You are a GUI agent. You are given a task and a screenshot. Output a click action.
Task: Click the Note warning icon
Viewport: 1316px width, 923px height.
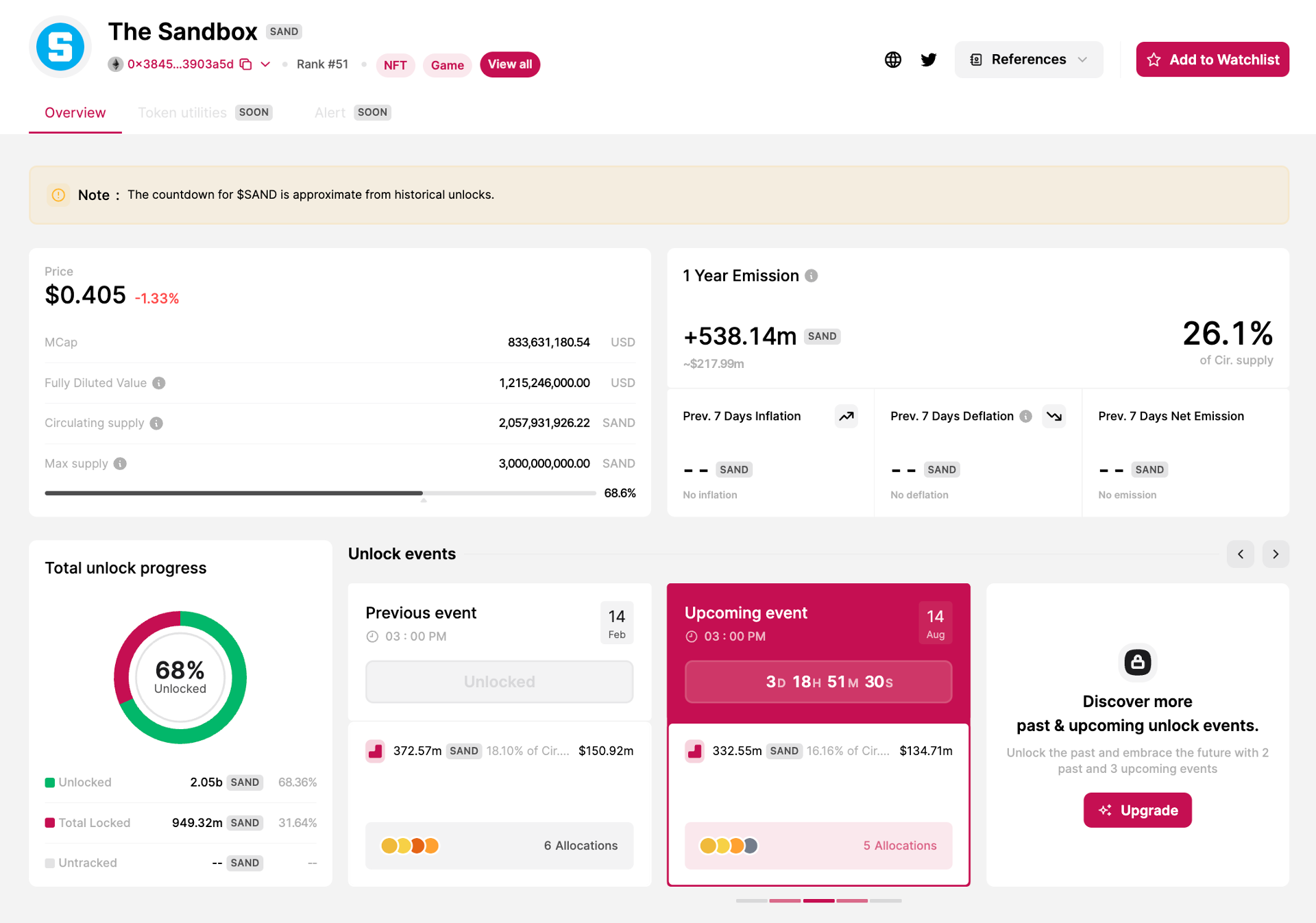tap(59, 195)
